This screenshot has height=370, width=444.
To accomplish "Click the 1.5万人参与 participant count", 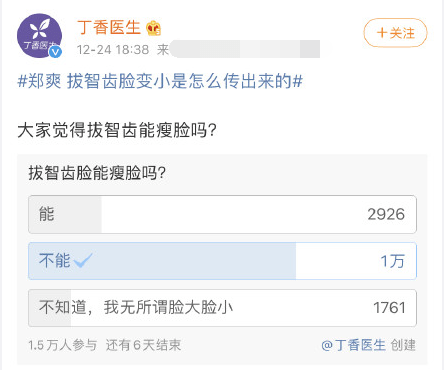I will tap(63, 345).
